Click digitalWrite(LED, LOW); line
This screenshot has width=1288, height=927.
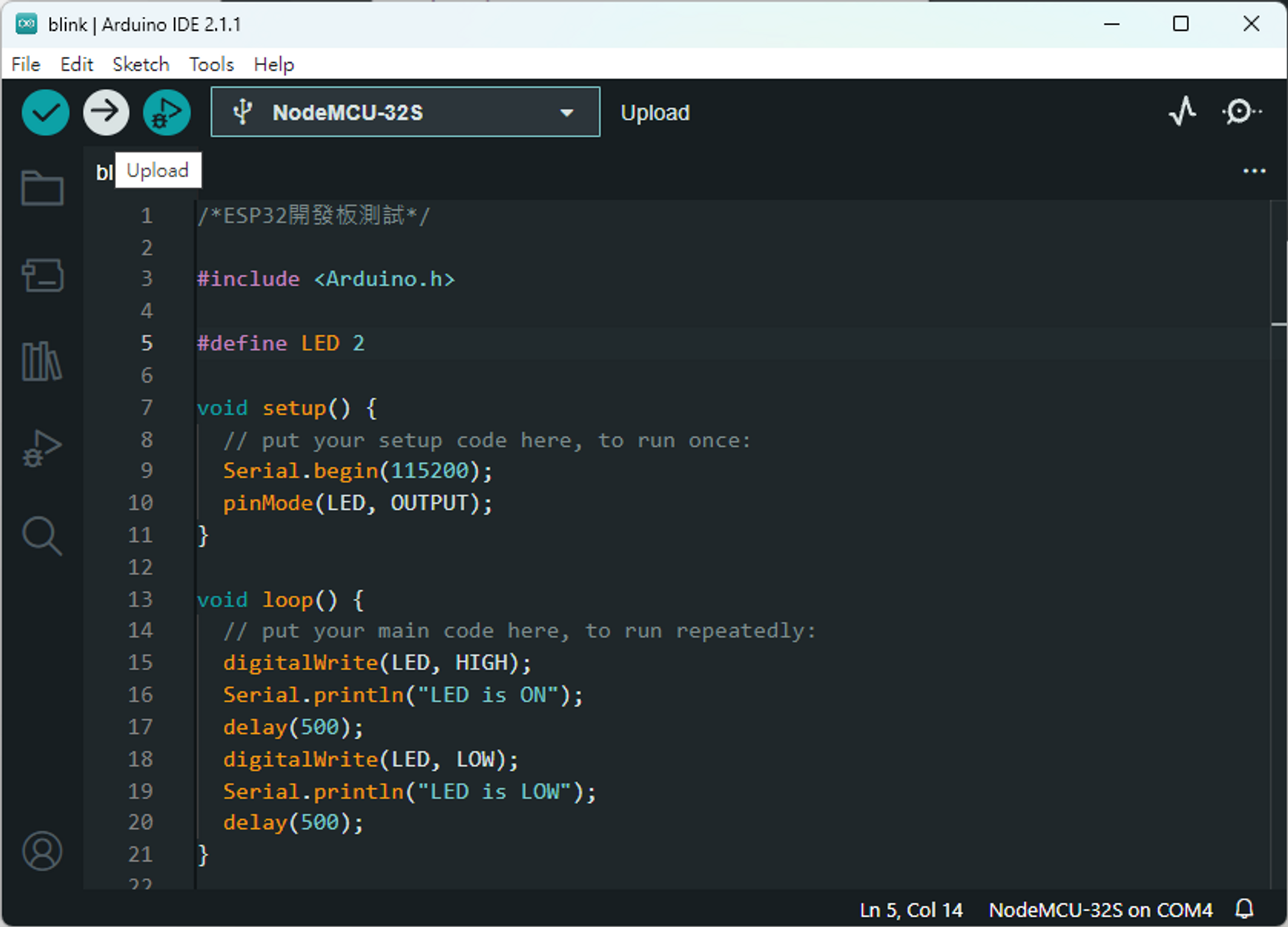[370, 759]
